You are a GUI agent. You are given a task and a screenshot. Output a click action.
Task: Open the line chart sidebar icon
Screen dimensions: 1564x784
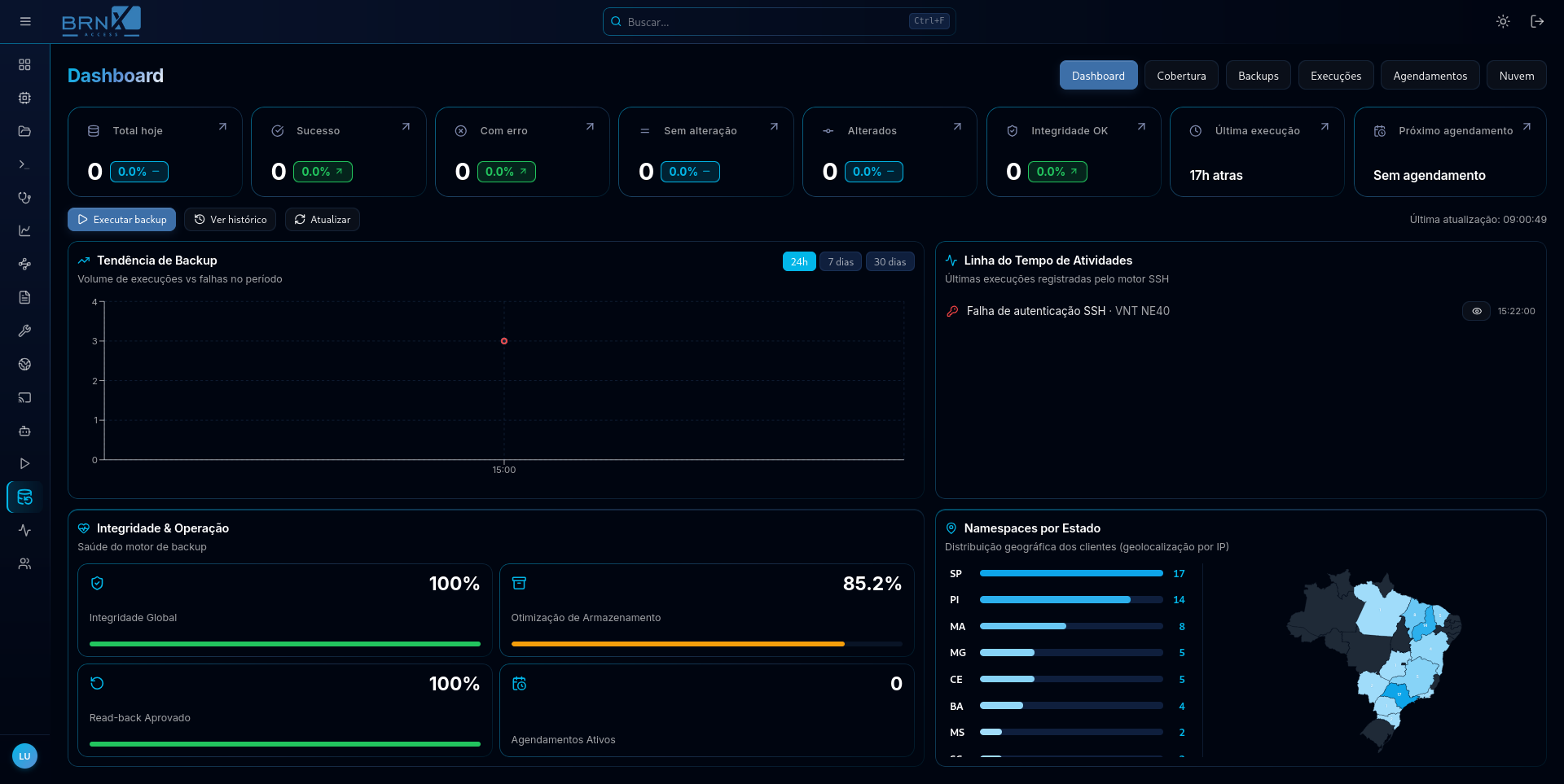pos(24,230)
